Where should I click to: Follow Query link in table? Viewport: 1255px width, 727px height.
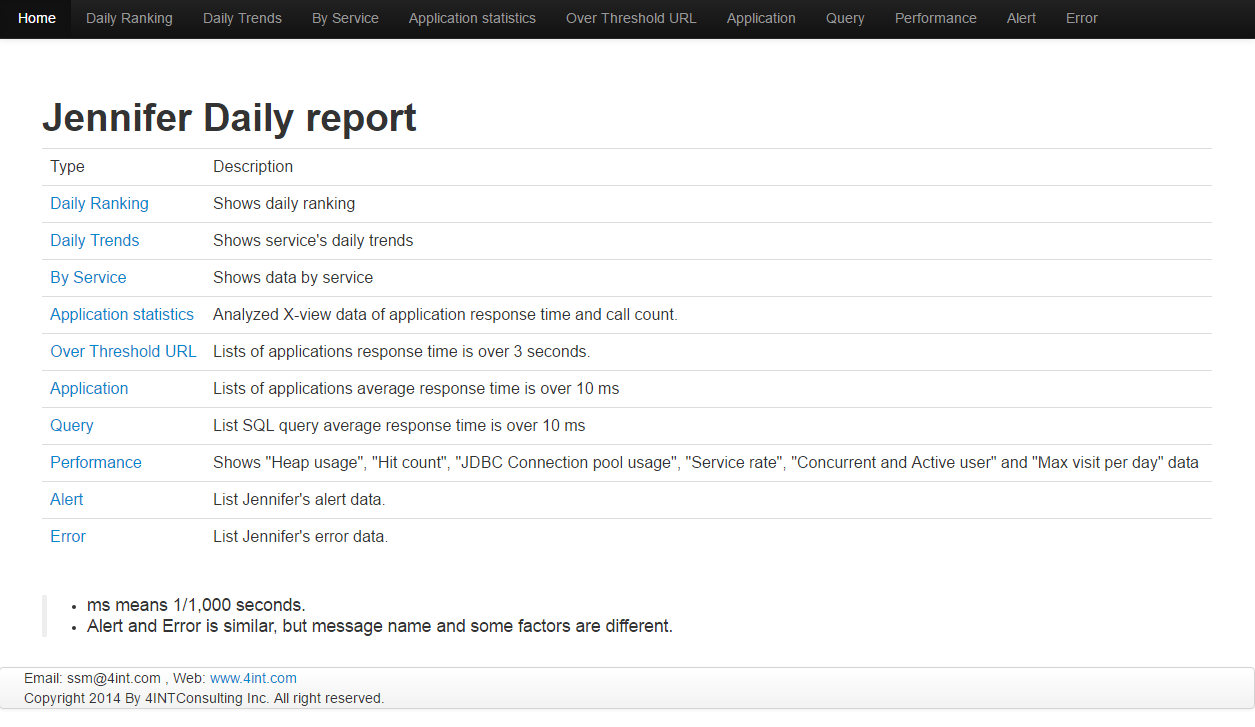[x=72, y=425]
